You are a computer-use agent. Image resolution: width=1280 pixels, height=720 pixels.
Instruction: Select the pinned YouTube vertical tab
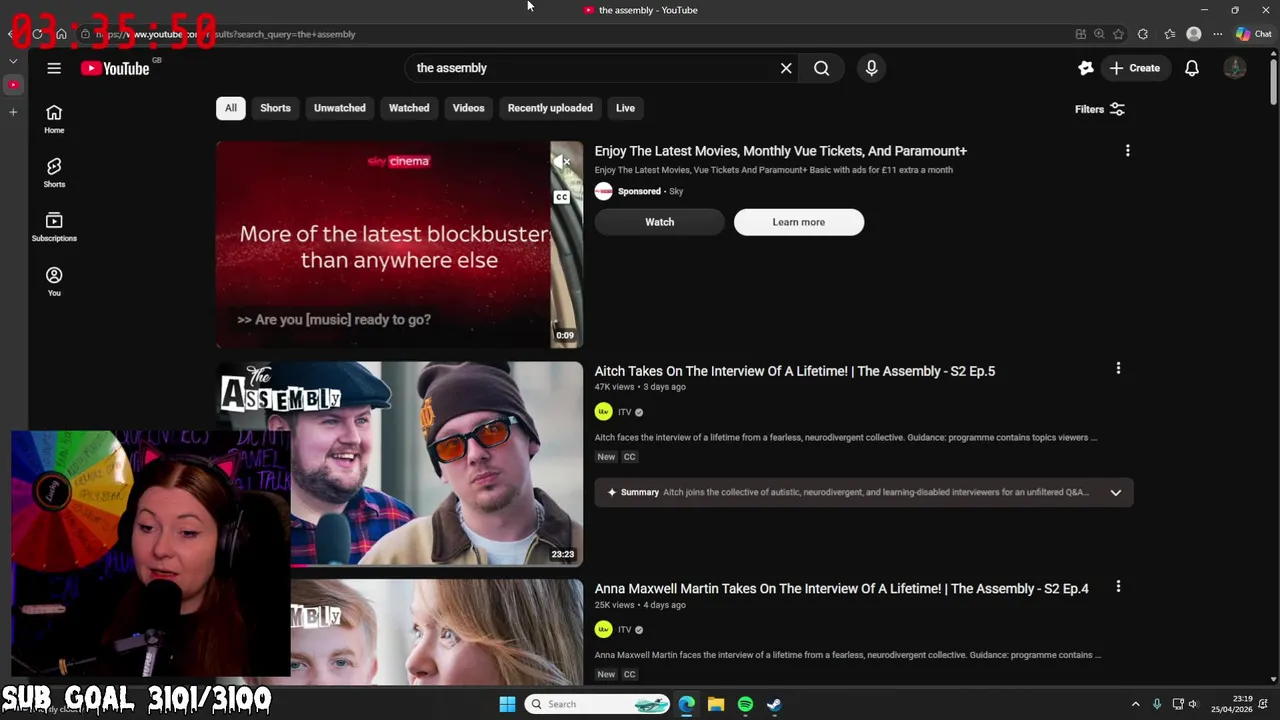[13, 85]
